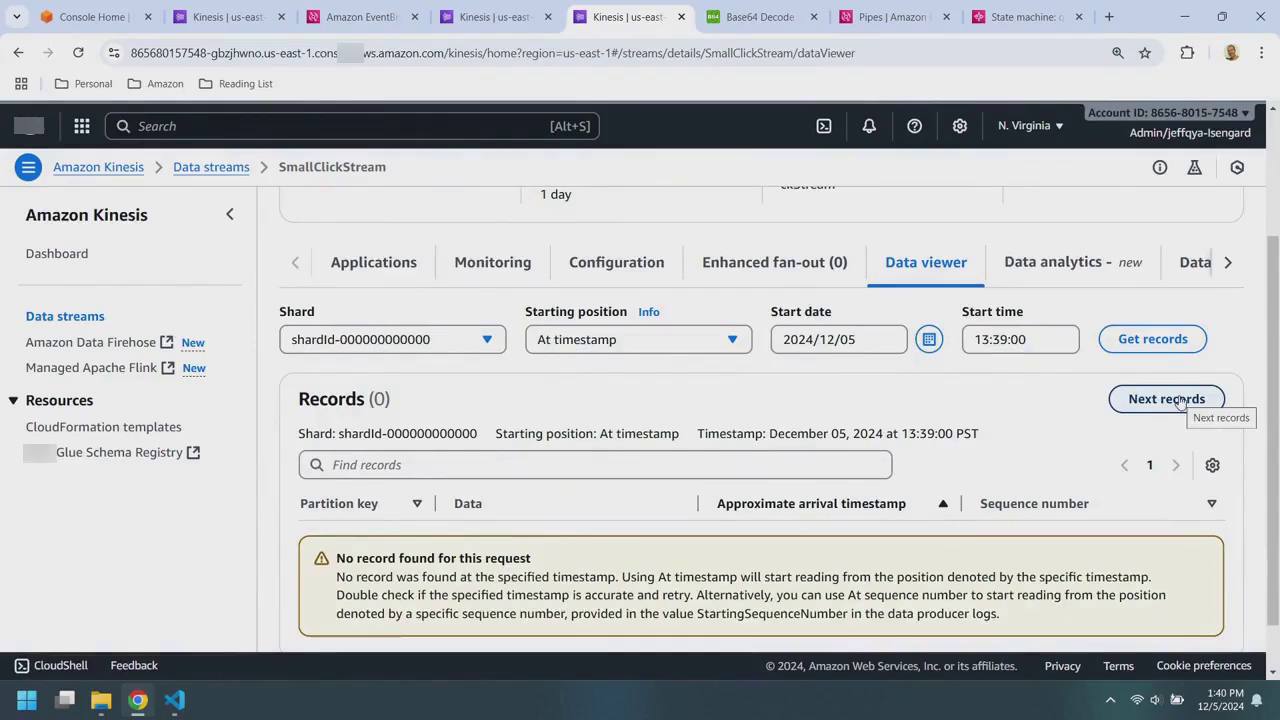Open Windows Start menu
The image size is (1280, 720).
point(27,700)
